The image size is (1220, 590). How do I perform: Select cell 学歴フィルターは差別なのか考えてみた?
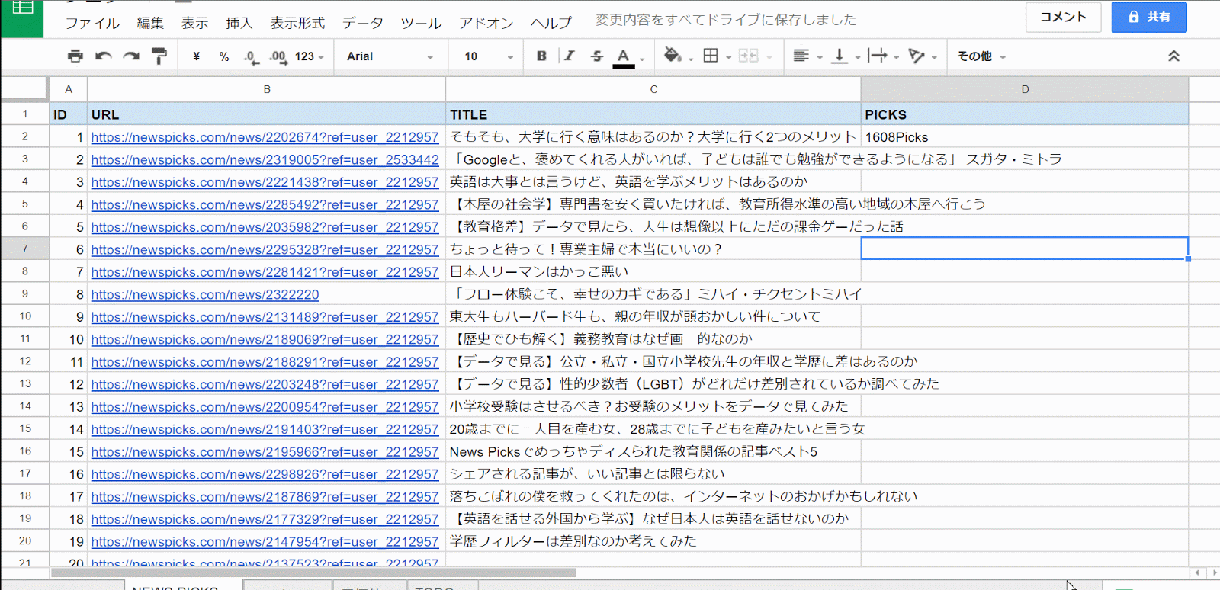pyautogui.click(x=654, y=542)
